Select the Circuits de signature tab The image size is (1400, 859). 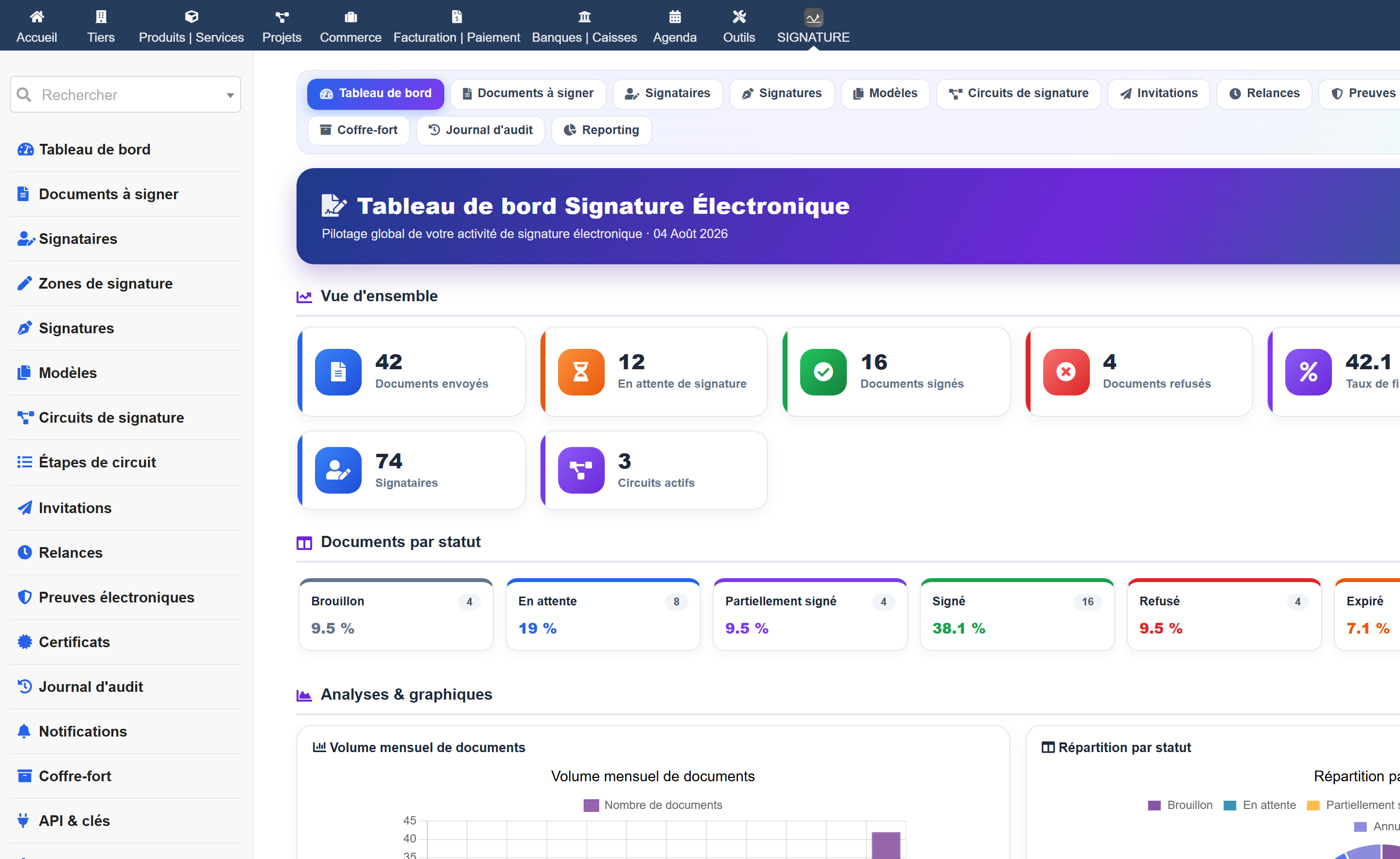1019,93
